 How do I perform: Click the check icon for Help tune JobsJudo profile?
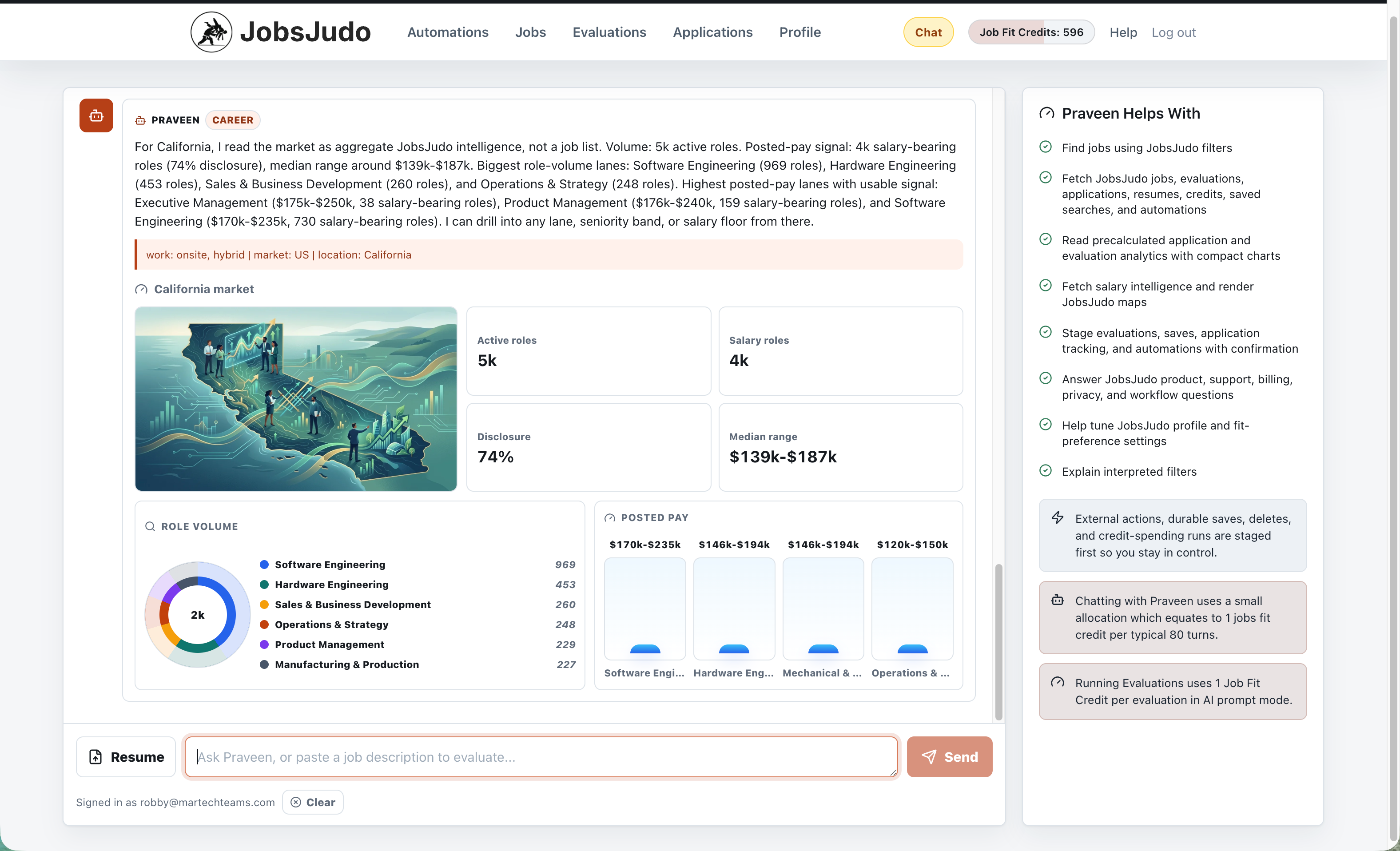click(1046, 424)
